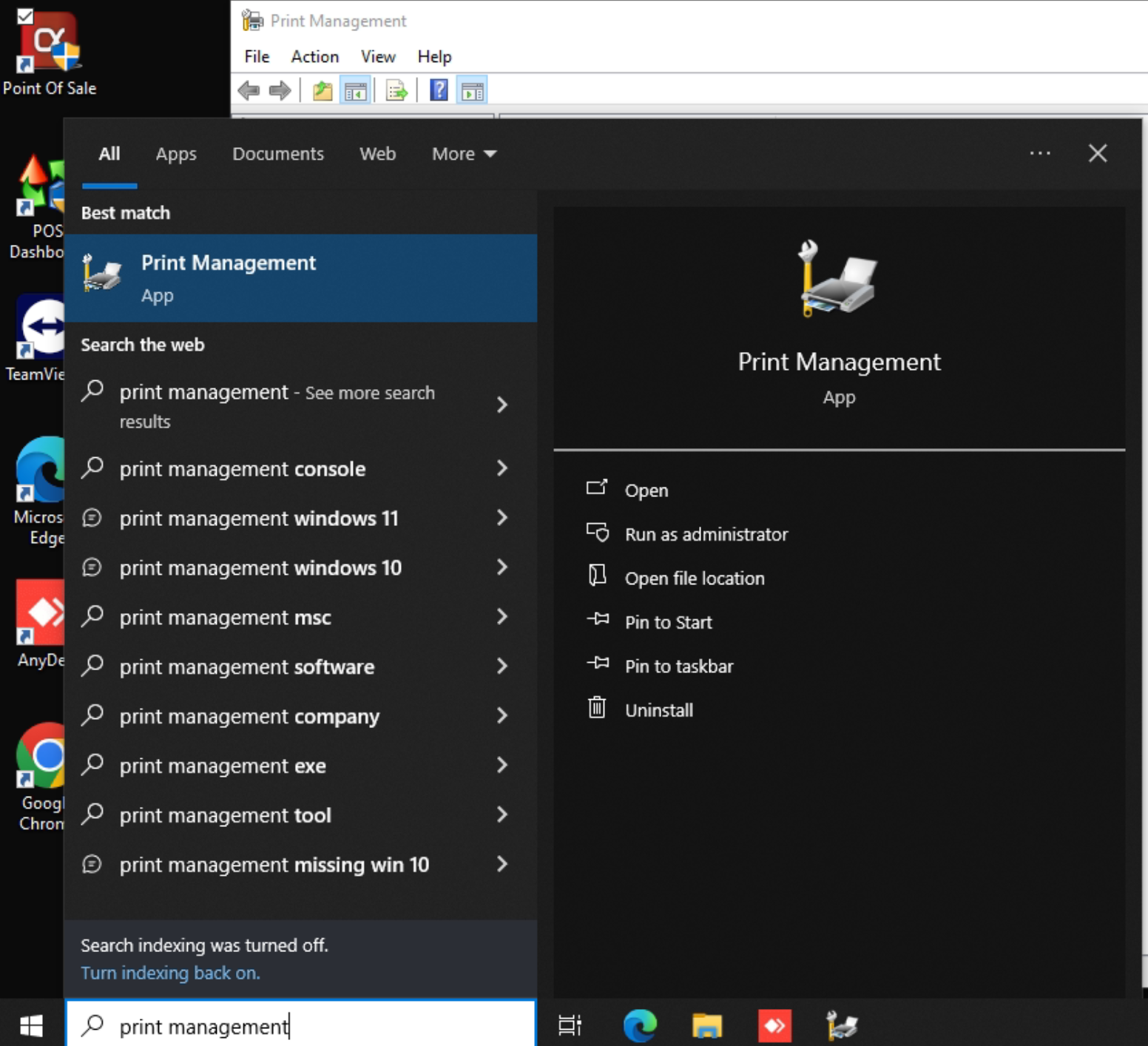Click Uninstall in the preview pane

(x=640, y=709)
